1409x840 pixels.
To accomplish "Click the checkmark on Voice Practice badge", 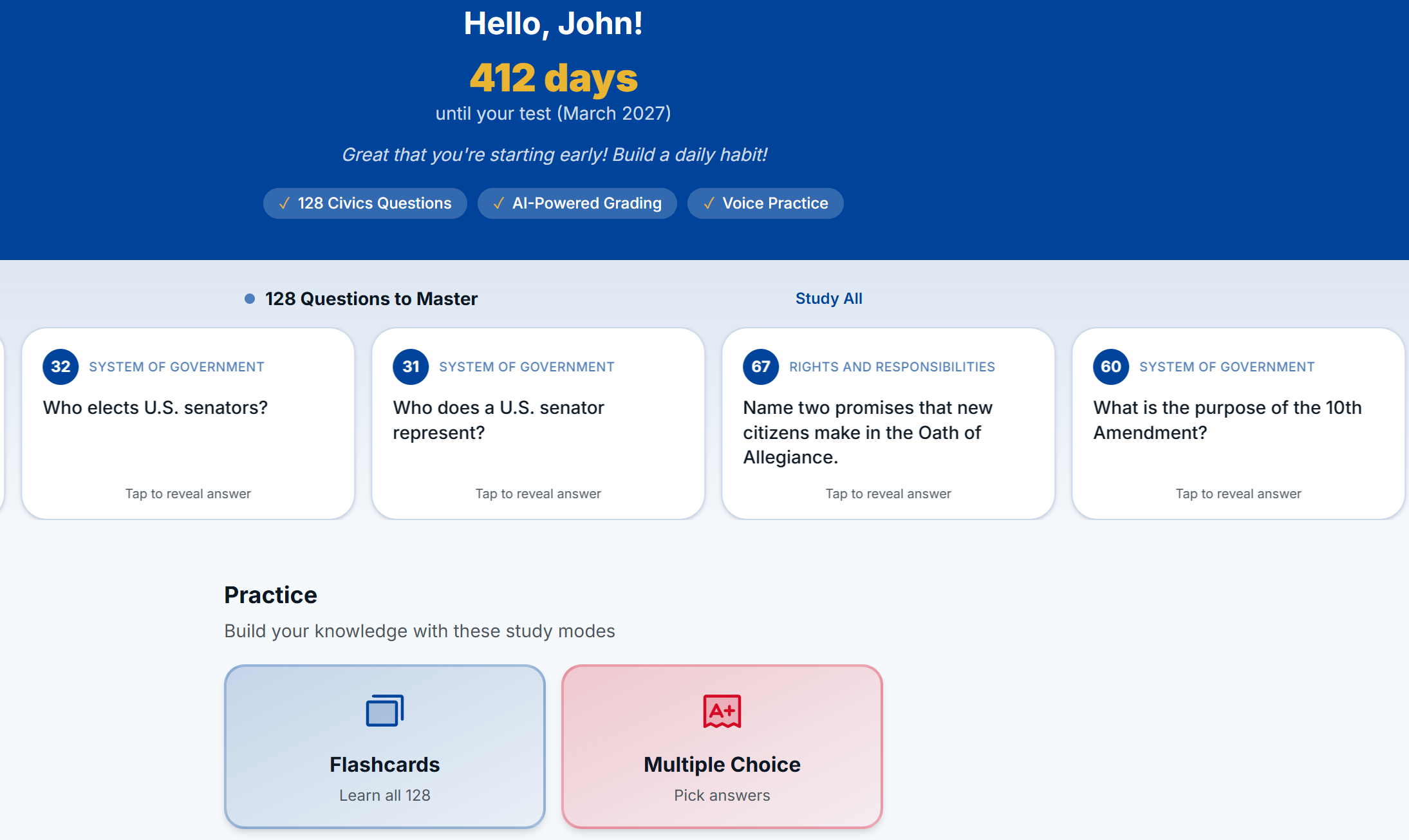I will click(709, 203).
